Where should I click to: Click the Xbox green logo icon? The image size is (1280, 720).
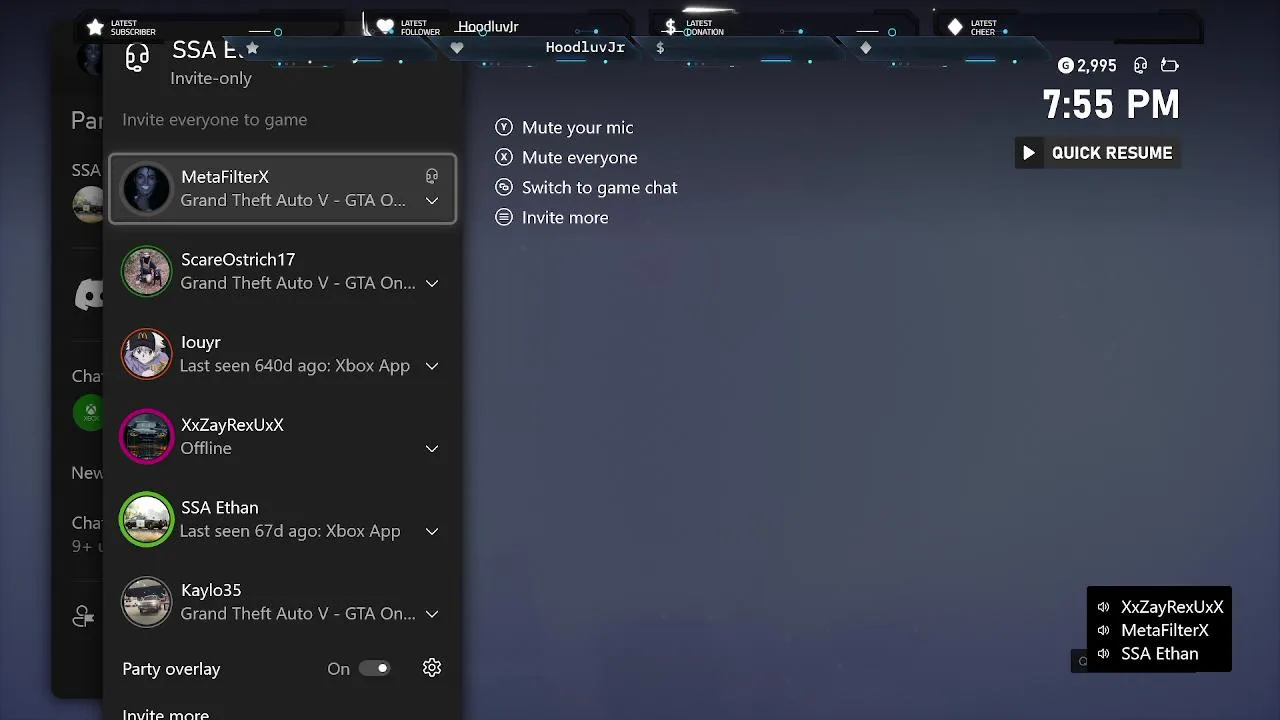(88, 411)
